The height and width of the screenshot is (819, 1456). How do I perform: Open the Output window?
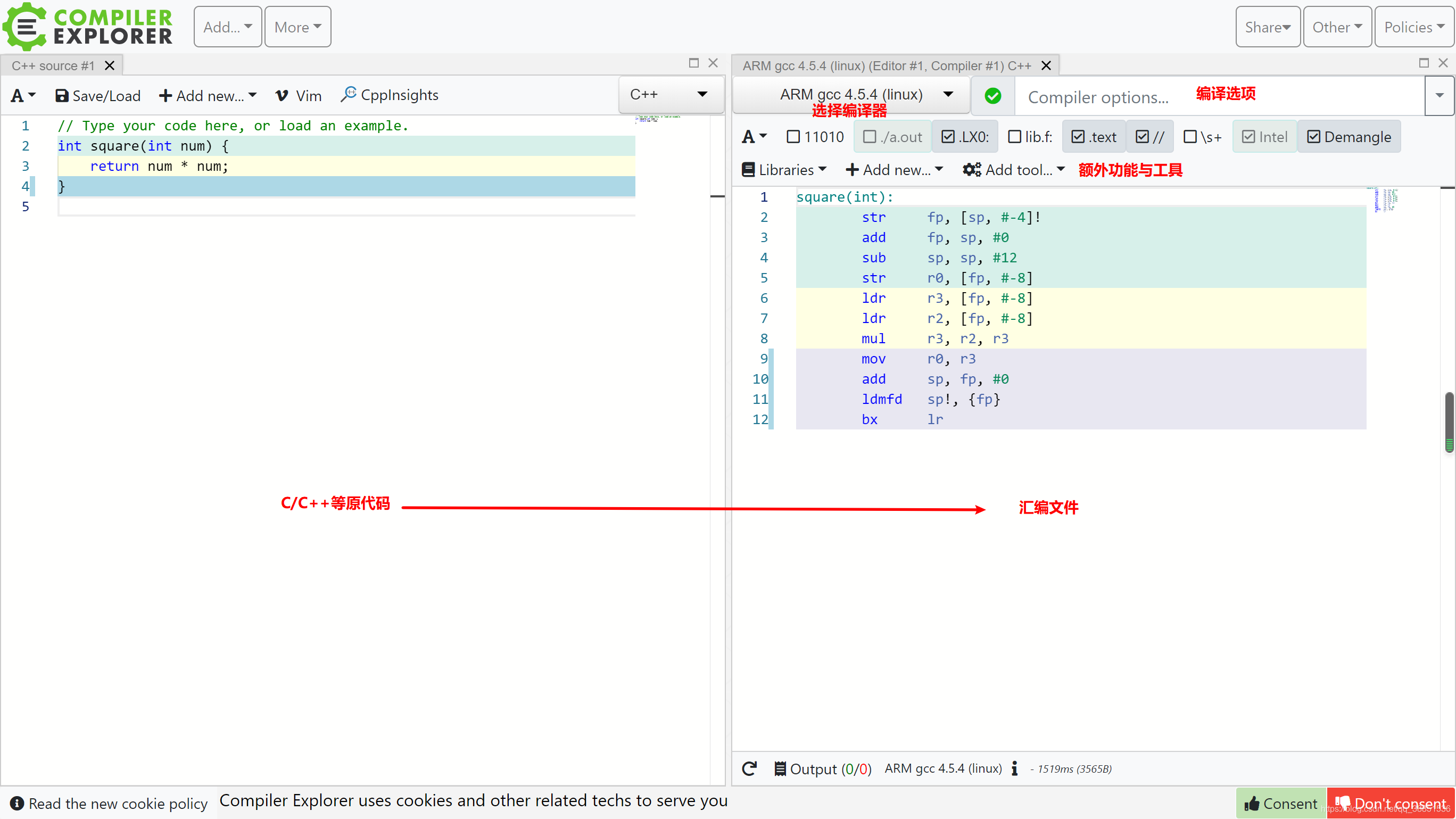[x=822, y=768]
